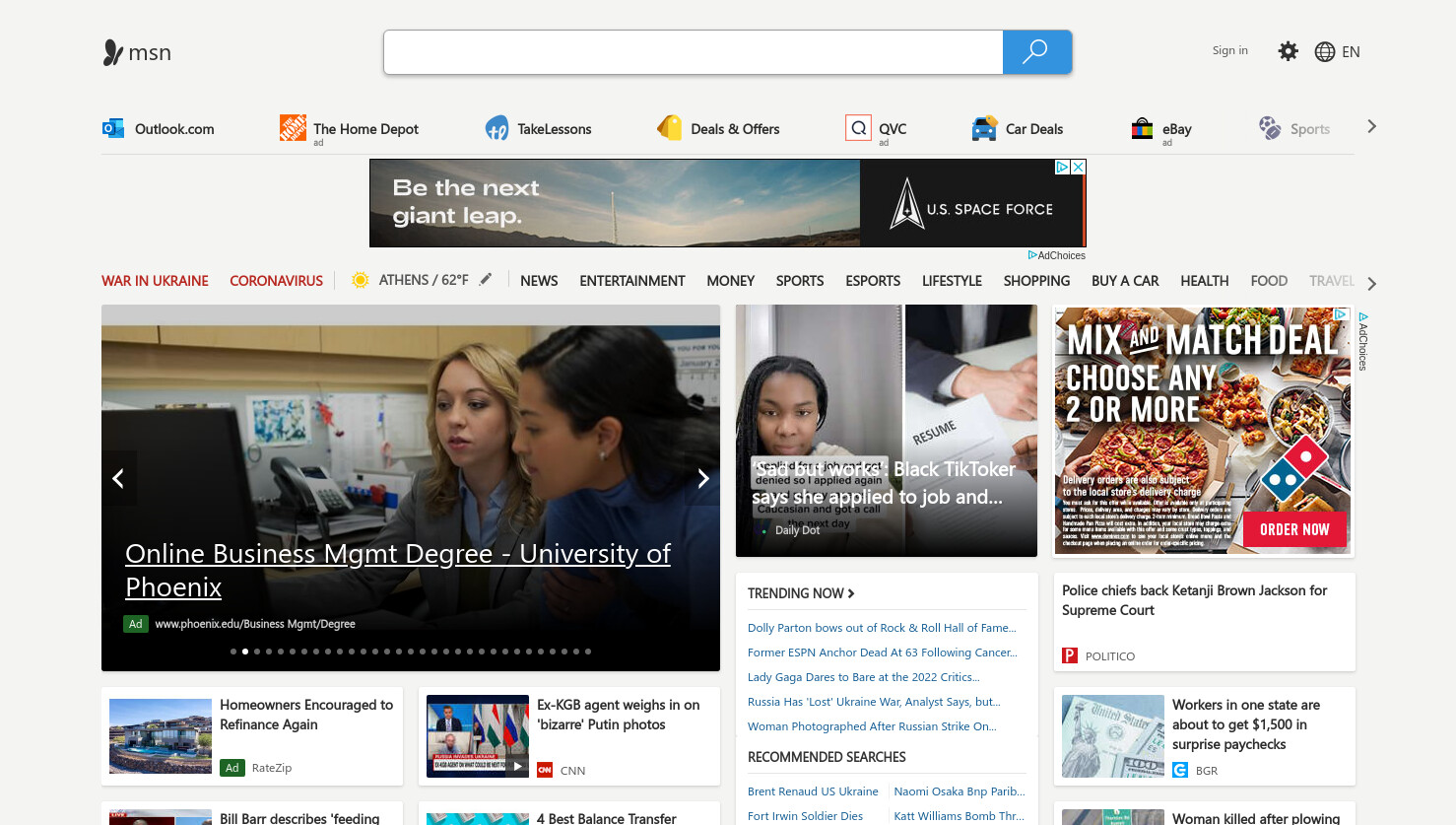
Task: Click the TakeLessons icon
Action: (x=496, y=128)
